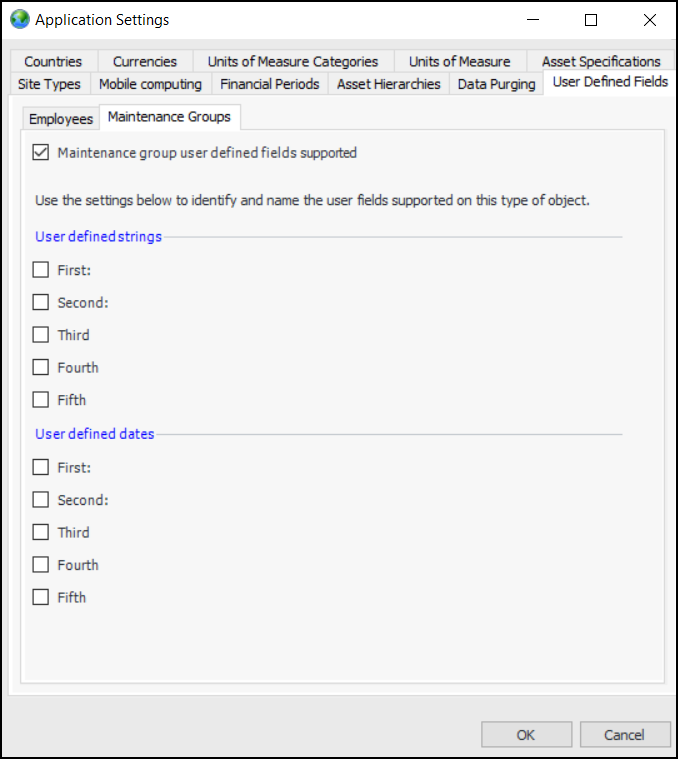Image resolution: width=678 pixels, height=759 pixels.
Task: Enable the Fourth user defined date
Action: (41, 565)
